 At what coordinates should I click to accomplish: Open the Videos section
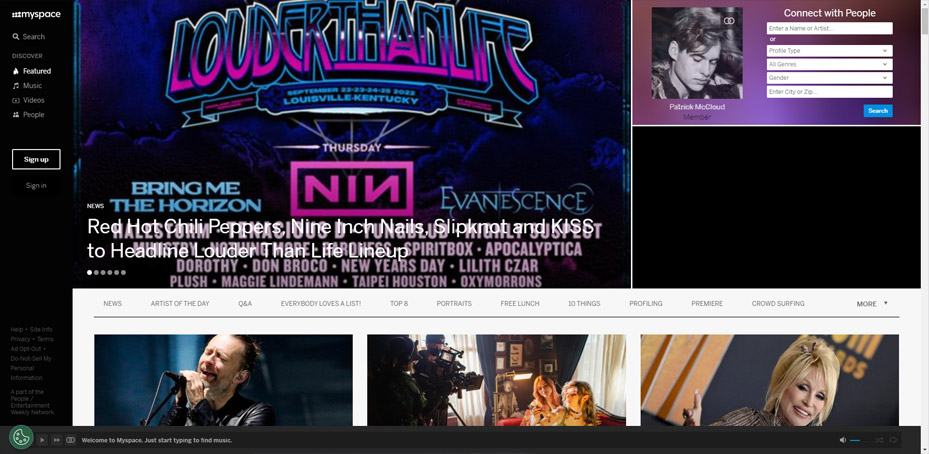point(33,100)
